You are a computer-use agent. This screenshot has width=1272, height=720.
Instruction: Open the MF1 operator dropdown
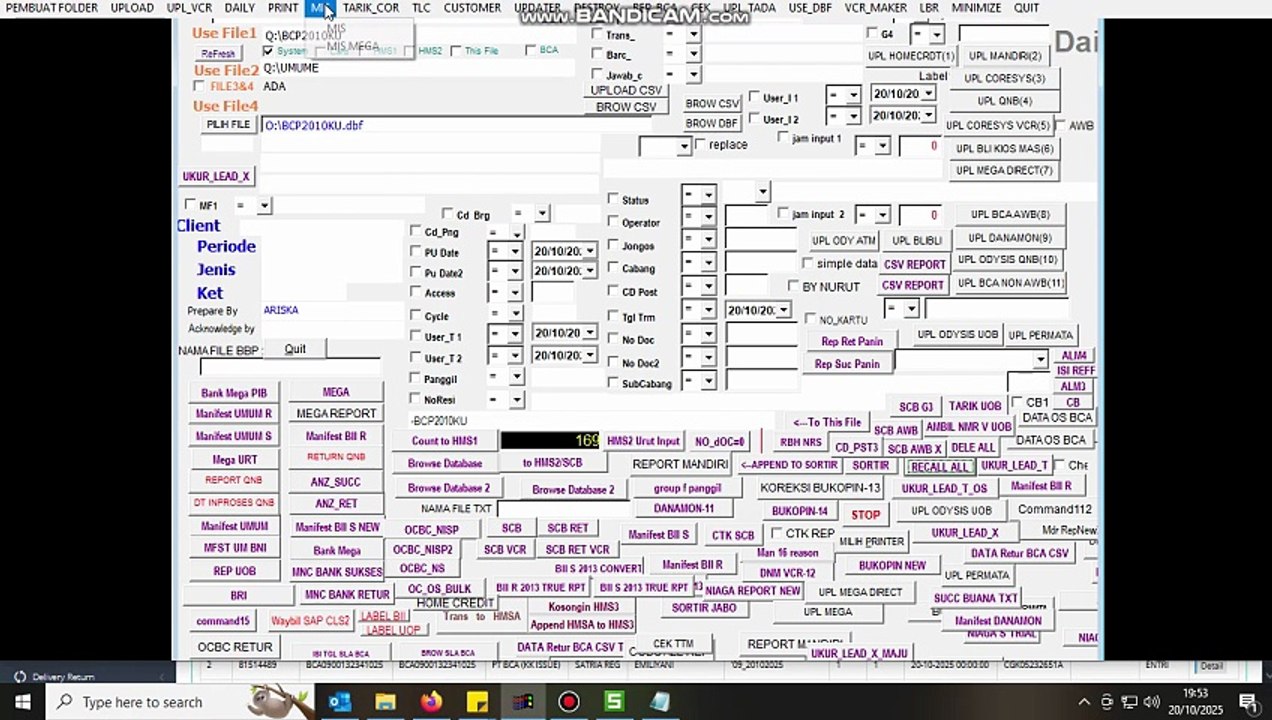pos(264,206)
